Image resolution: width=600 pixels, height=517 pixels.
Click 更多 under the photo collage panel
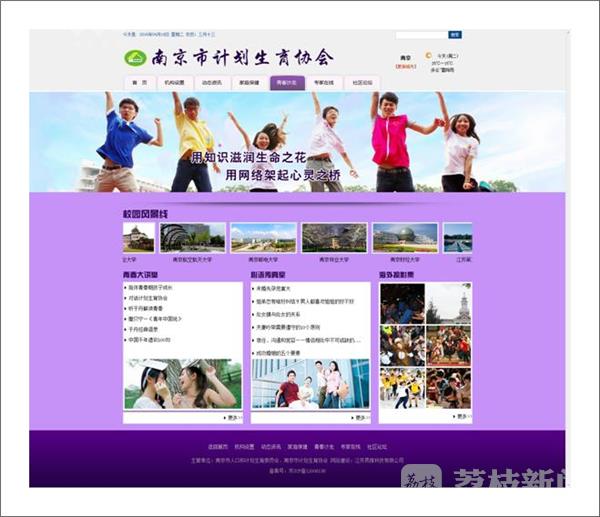pos(462,417)
